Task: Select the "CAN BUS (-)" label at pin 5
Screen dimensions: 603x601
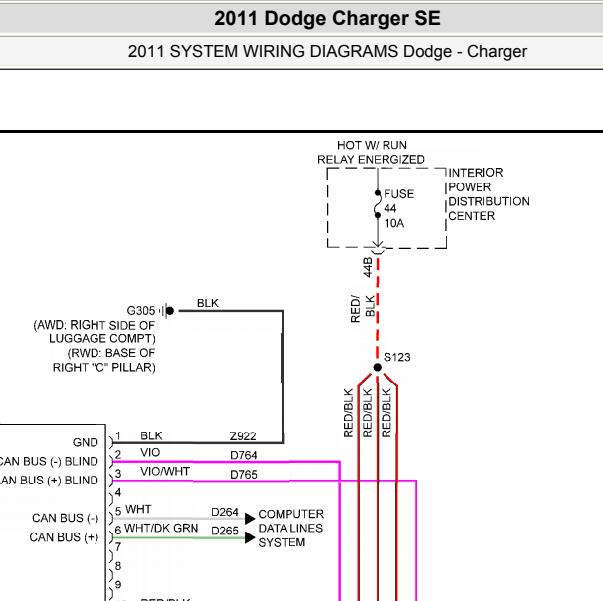Action: [x=65, y=518]
